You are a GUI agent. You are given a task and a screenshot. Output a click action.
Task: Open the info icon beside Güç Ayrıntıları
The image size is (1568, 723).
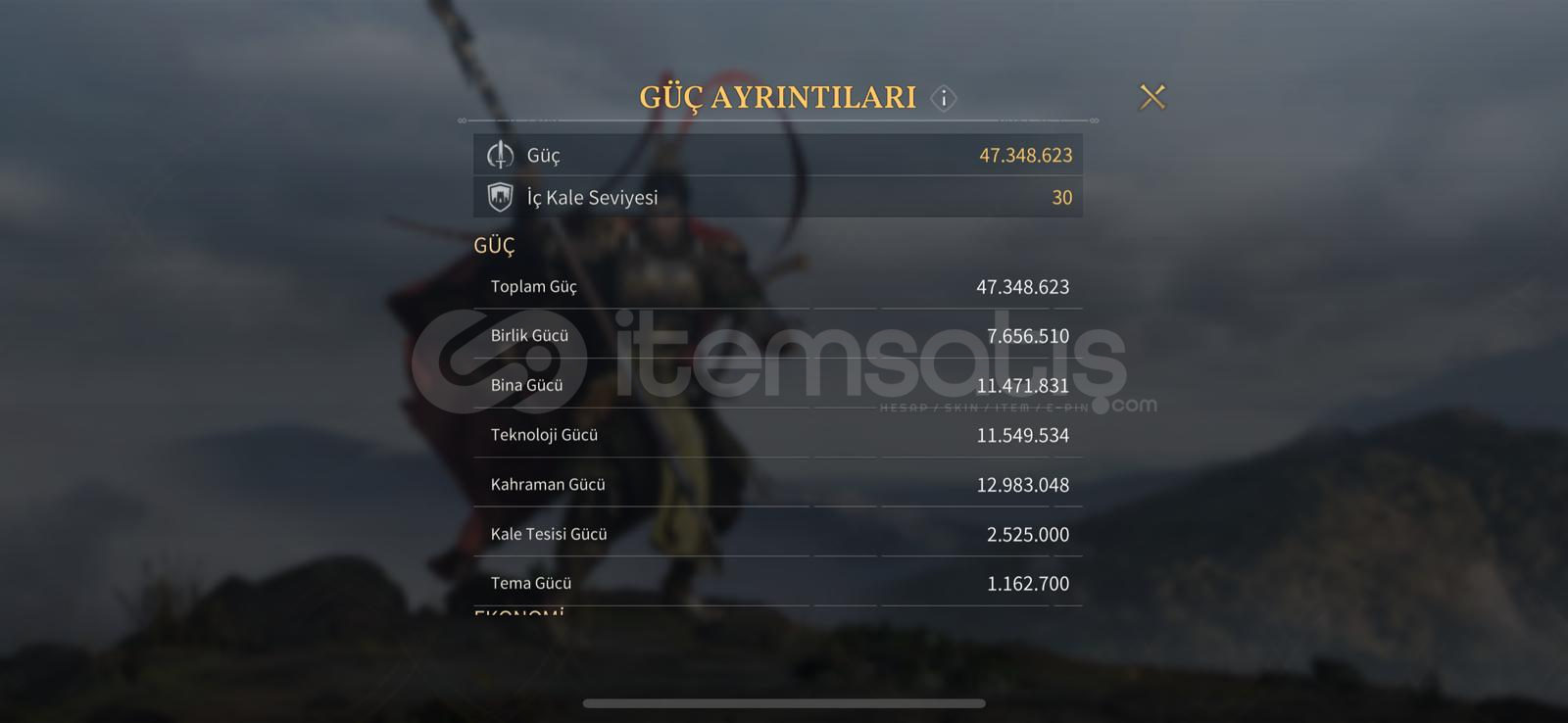tap(944, 98)
